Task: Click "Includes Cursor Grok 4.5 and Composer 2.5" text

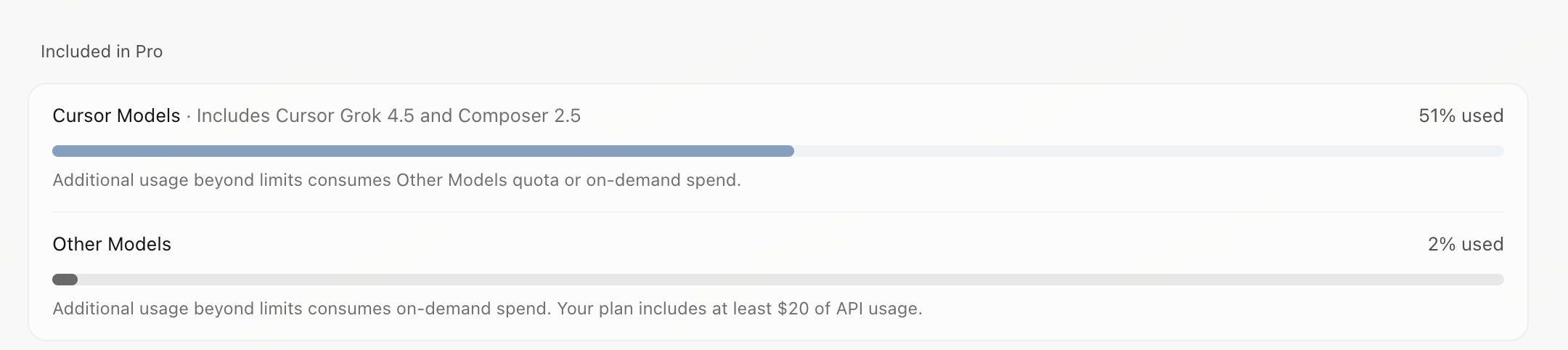Action: [x=388, y=116]
